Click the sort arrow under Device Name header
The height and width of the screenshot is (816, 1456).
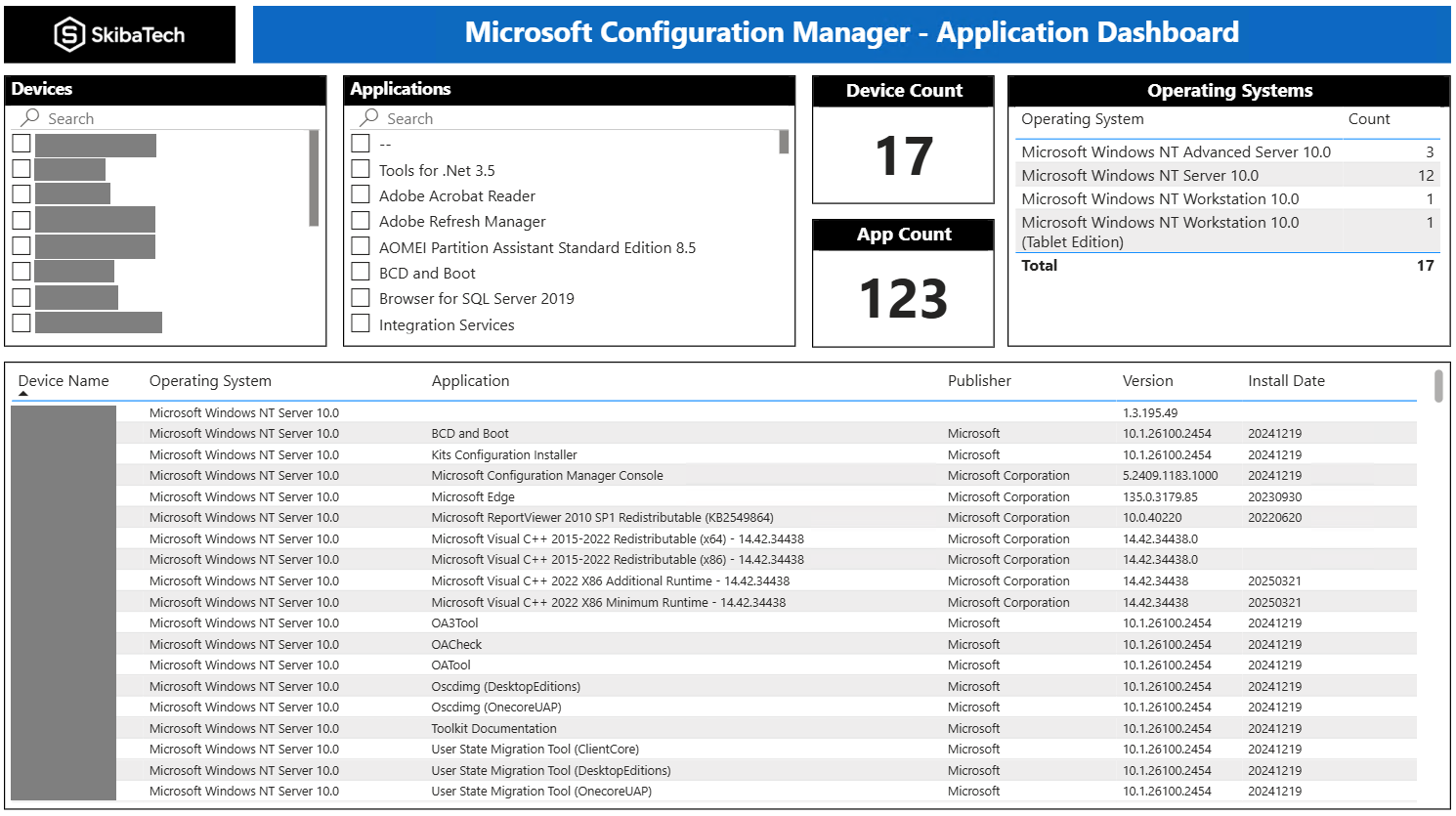tap(23, 391)
